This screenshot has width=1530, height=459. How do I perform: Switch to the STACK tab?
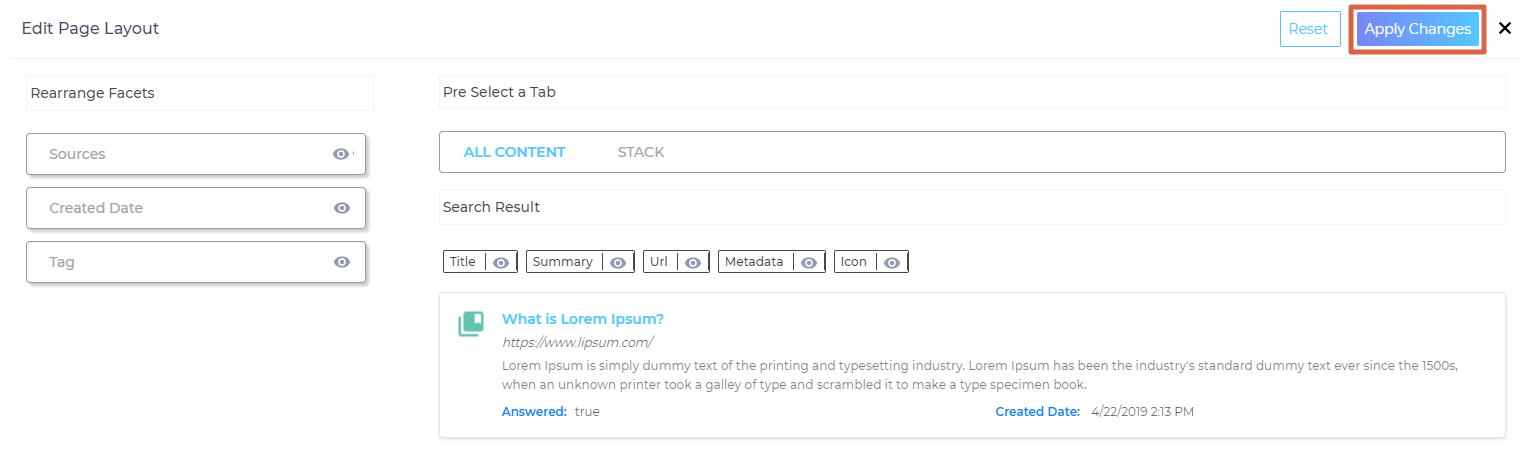(641, 152)
